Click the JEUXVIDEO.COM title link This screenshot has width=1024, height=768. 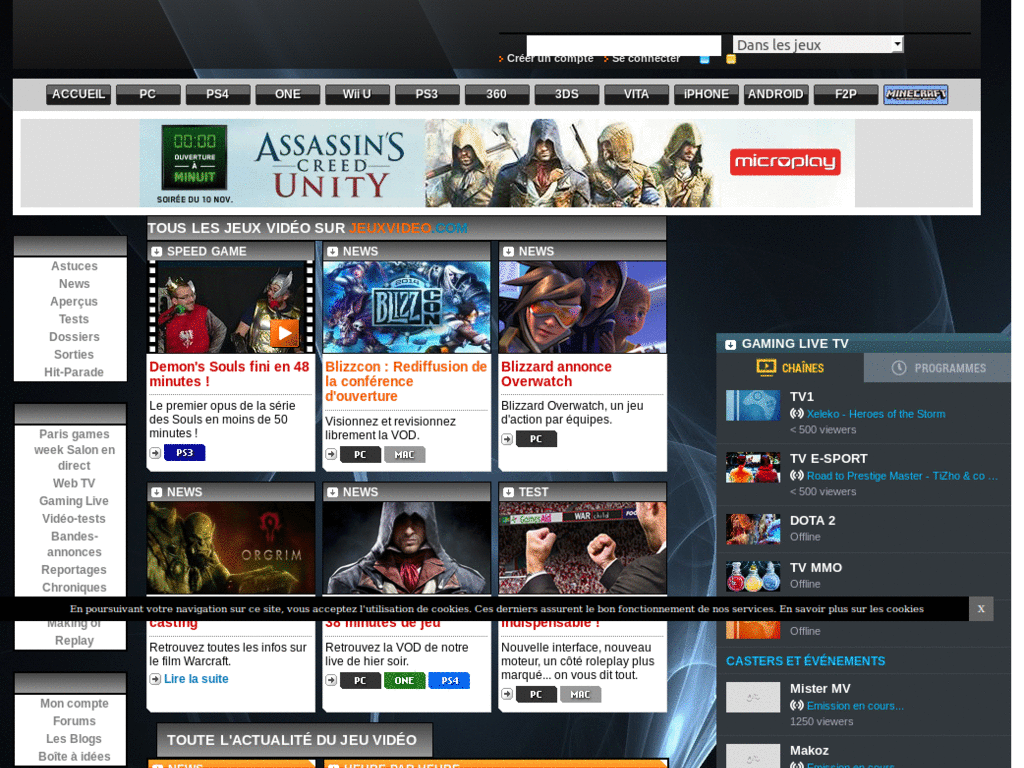(408, 228)
